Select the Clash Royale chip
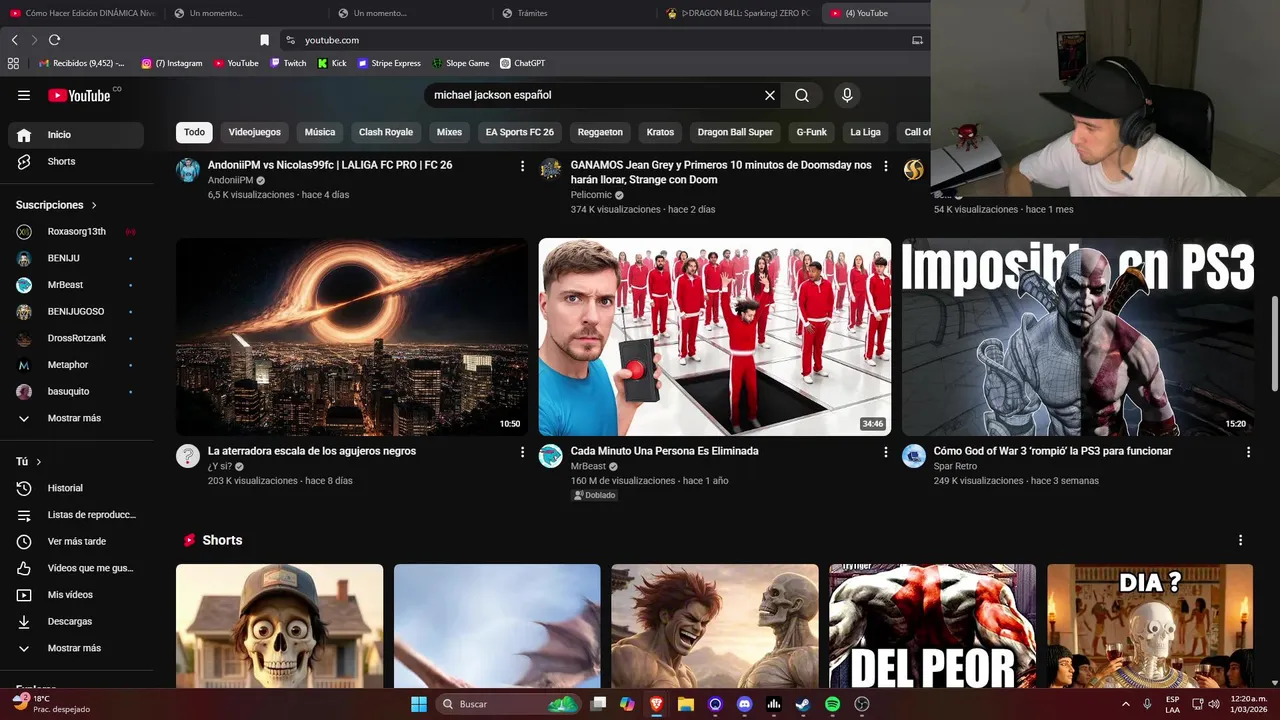Screen dimensions: 1280x720 click(386, 132)
